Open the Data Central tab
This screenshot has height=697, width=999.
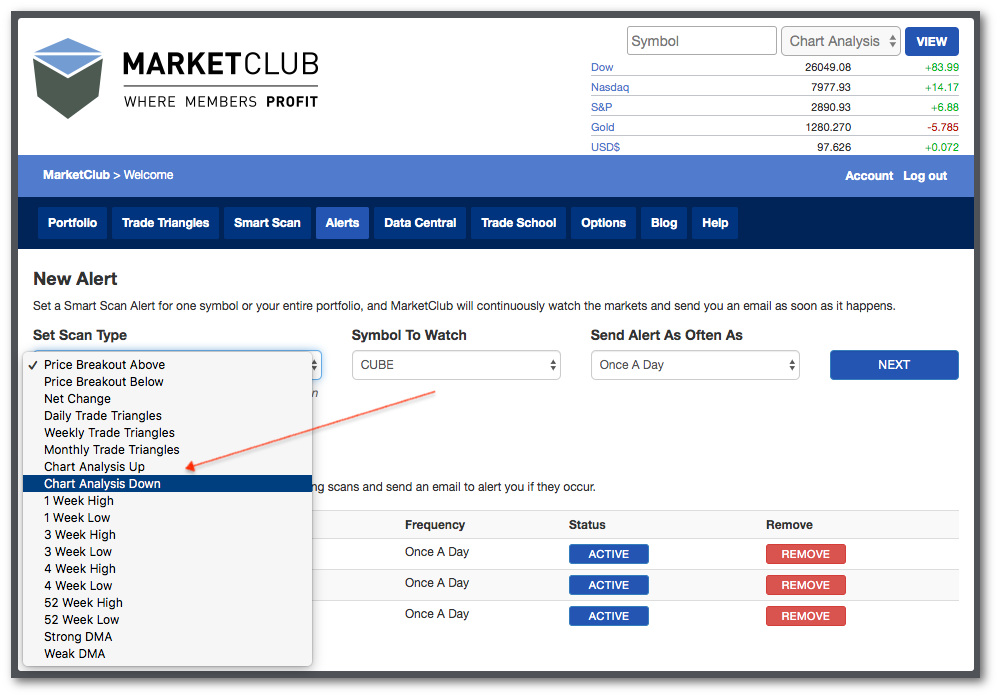pyautogui.click(x=420, y=223)
